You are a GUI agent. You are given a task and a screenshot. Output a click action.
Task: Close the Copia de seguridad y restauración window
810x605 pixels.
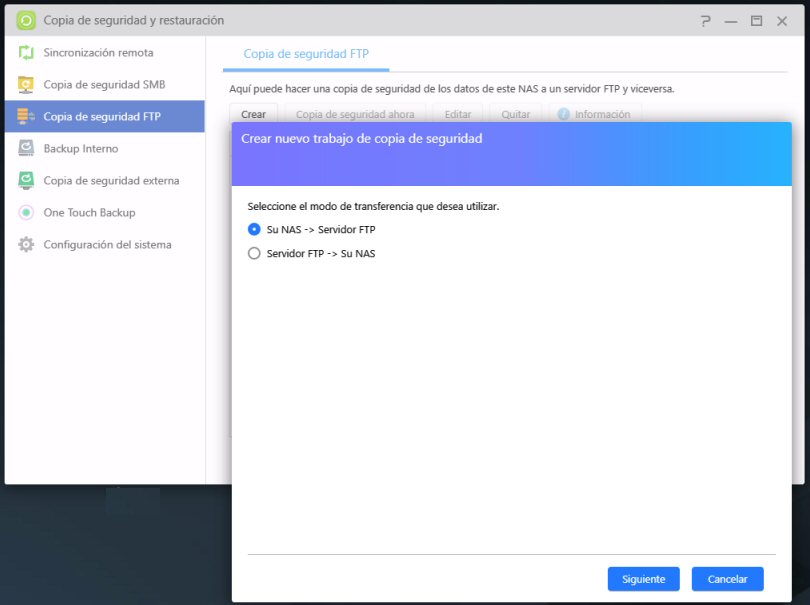click(x=783, y=20)
